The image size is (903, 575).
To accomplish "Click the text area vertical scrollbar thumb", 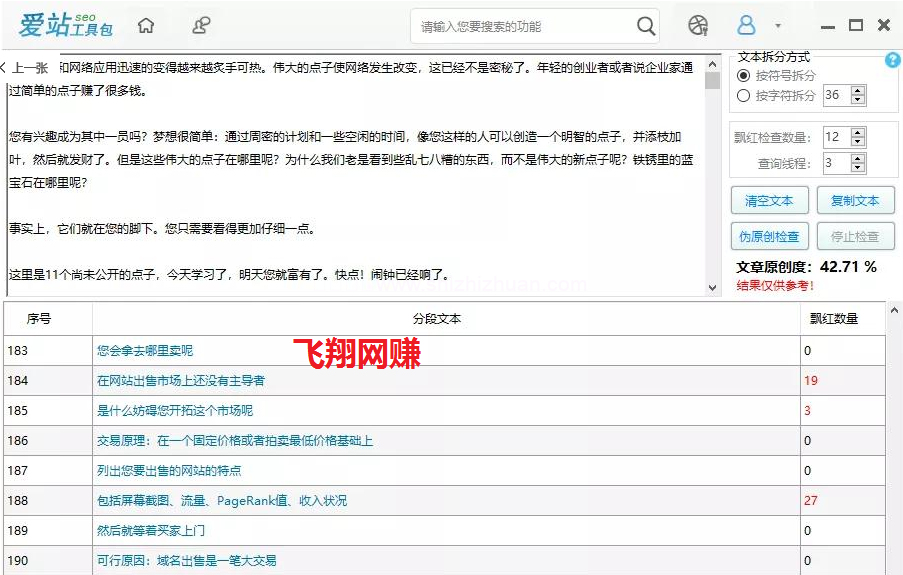I will 712,81.
